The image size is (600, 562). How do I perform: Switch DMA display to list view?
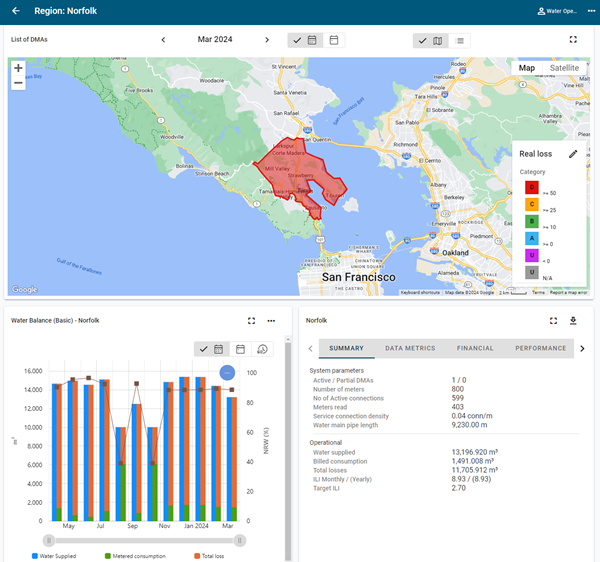click(x=460, y=41)
